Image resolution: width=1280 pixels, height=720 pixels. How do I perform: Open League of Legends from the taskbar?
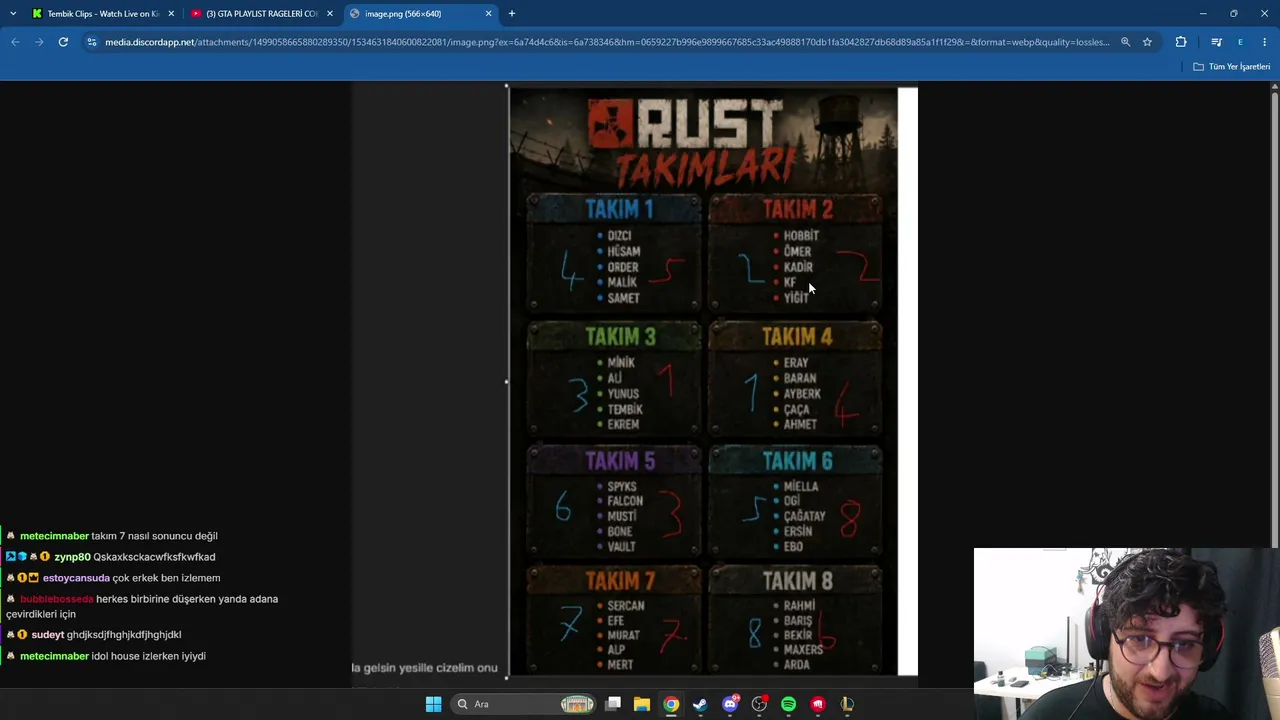coord(847,704)
